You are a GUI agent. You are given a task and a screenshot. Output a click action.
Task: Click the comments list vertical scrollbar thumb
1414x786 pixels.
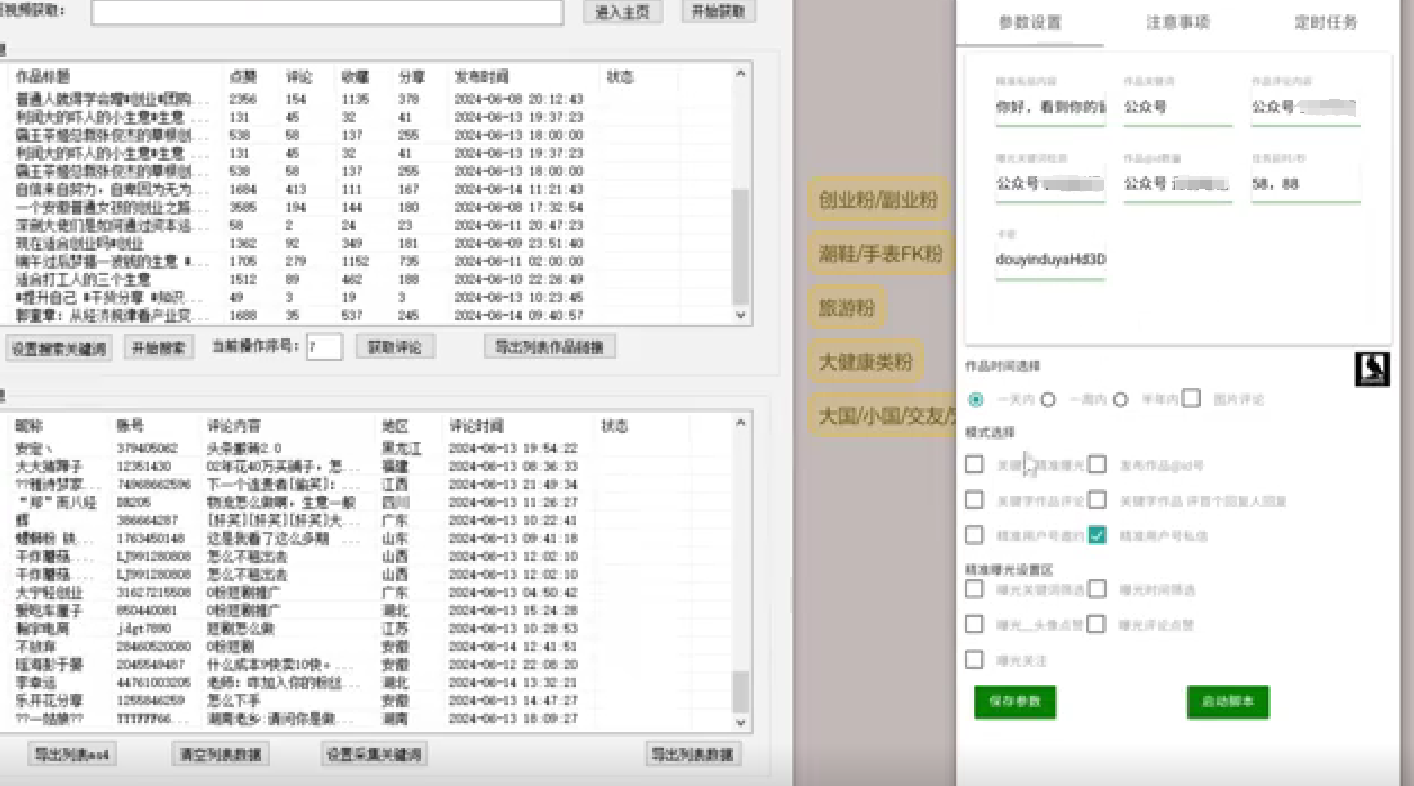coord(741,690)
